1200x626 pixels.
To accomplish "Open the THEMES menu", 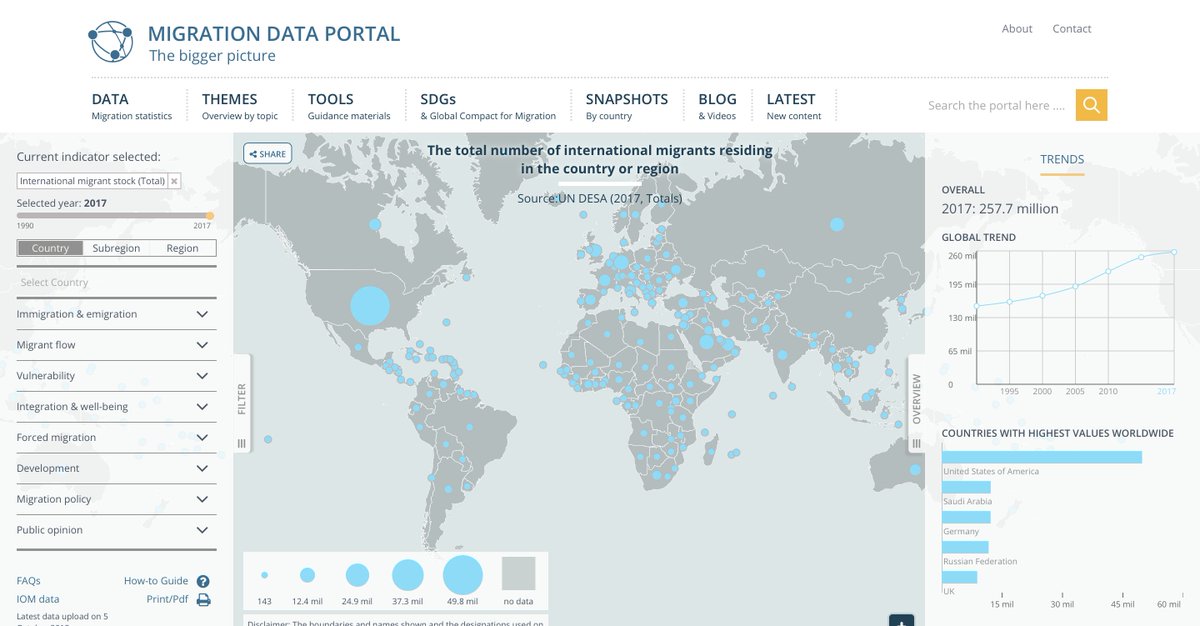I will click(228, 98).
